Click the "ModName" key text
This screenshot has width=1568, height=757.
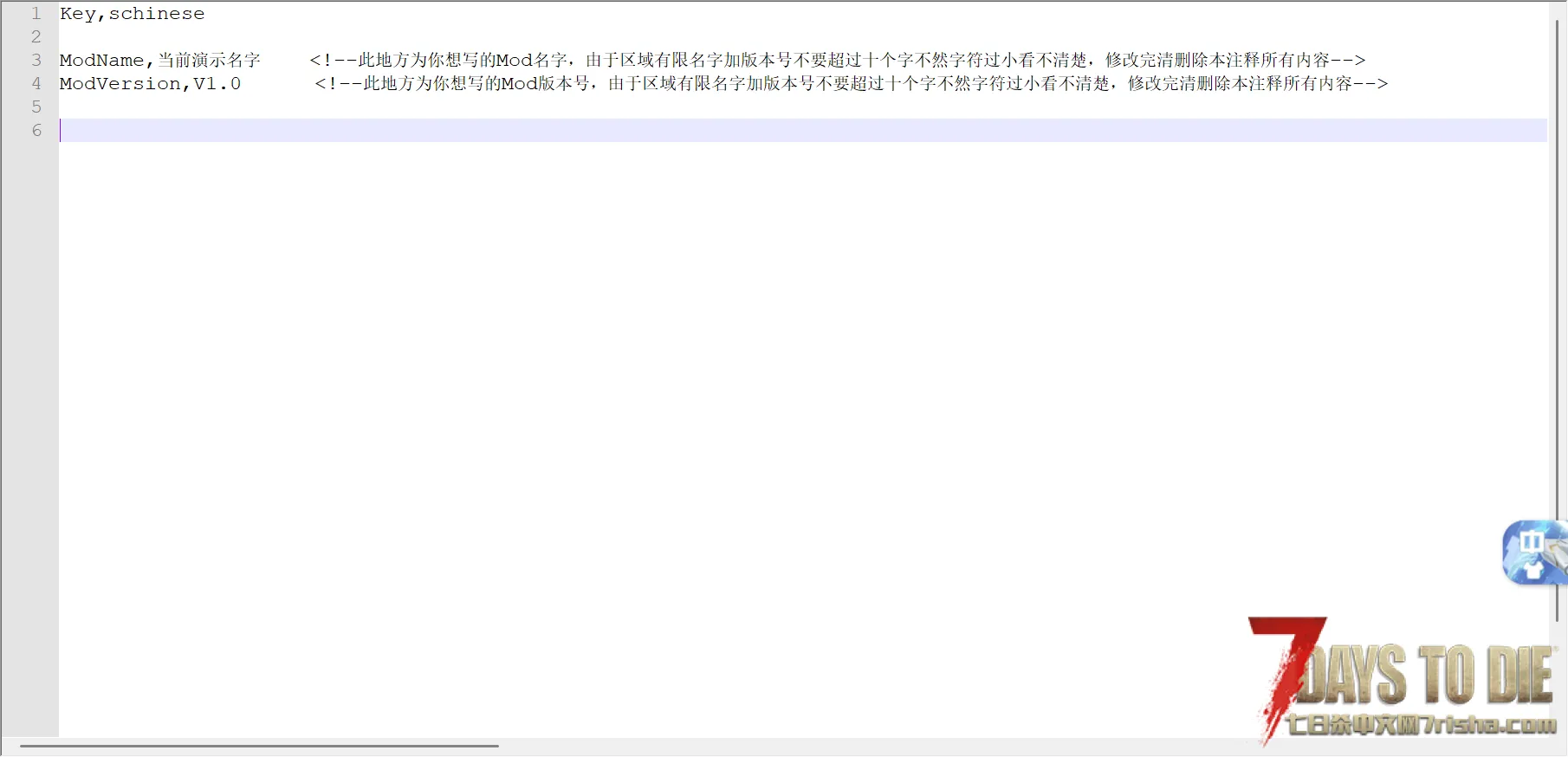click(101, 61)
